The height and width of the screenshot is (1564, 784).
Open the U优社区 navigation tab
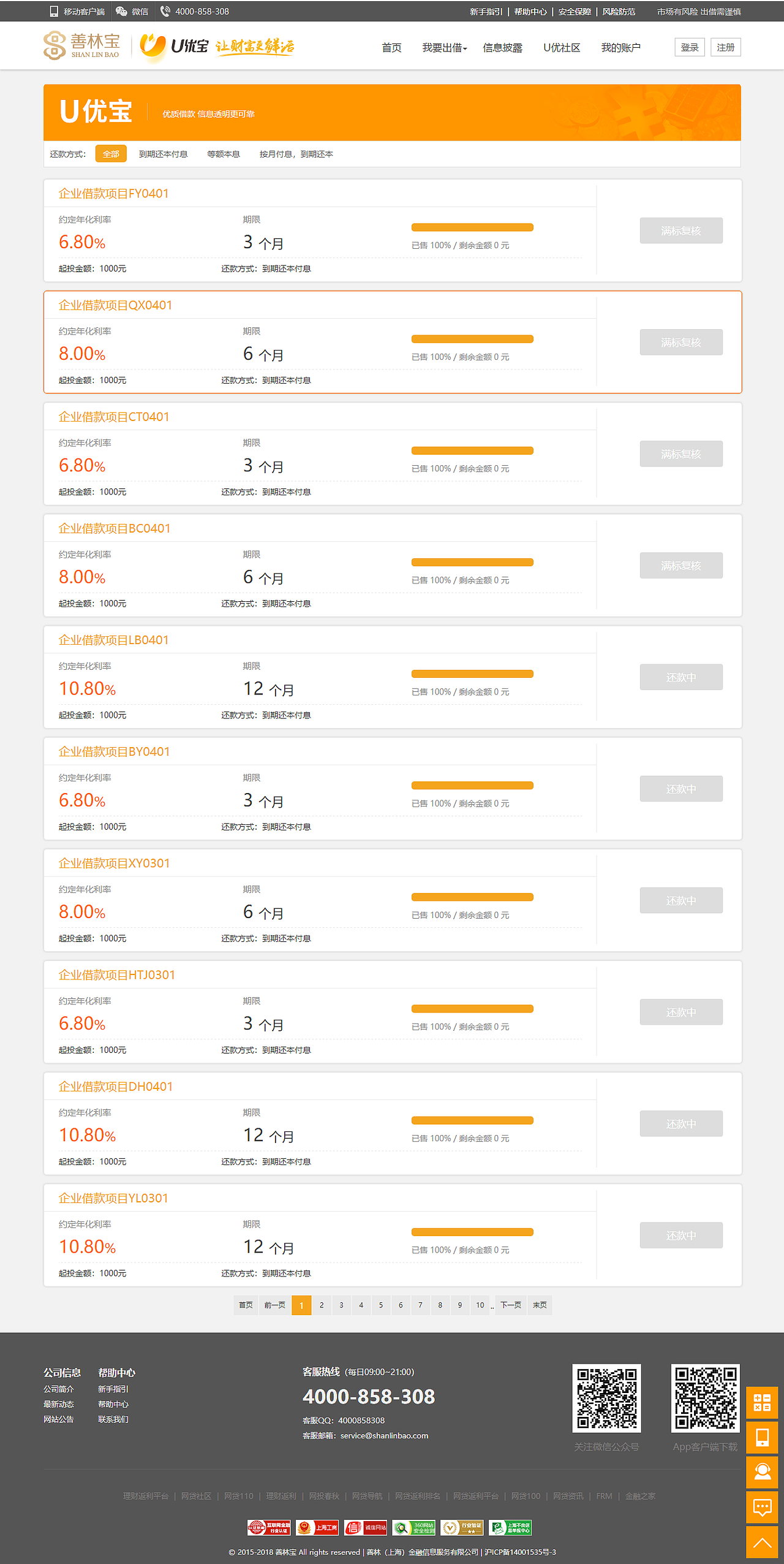tap(562, 48)
